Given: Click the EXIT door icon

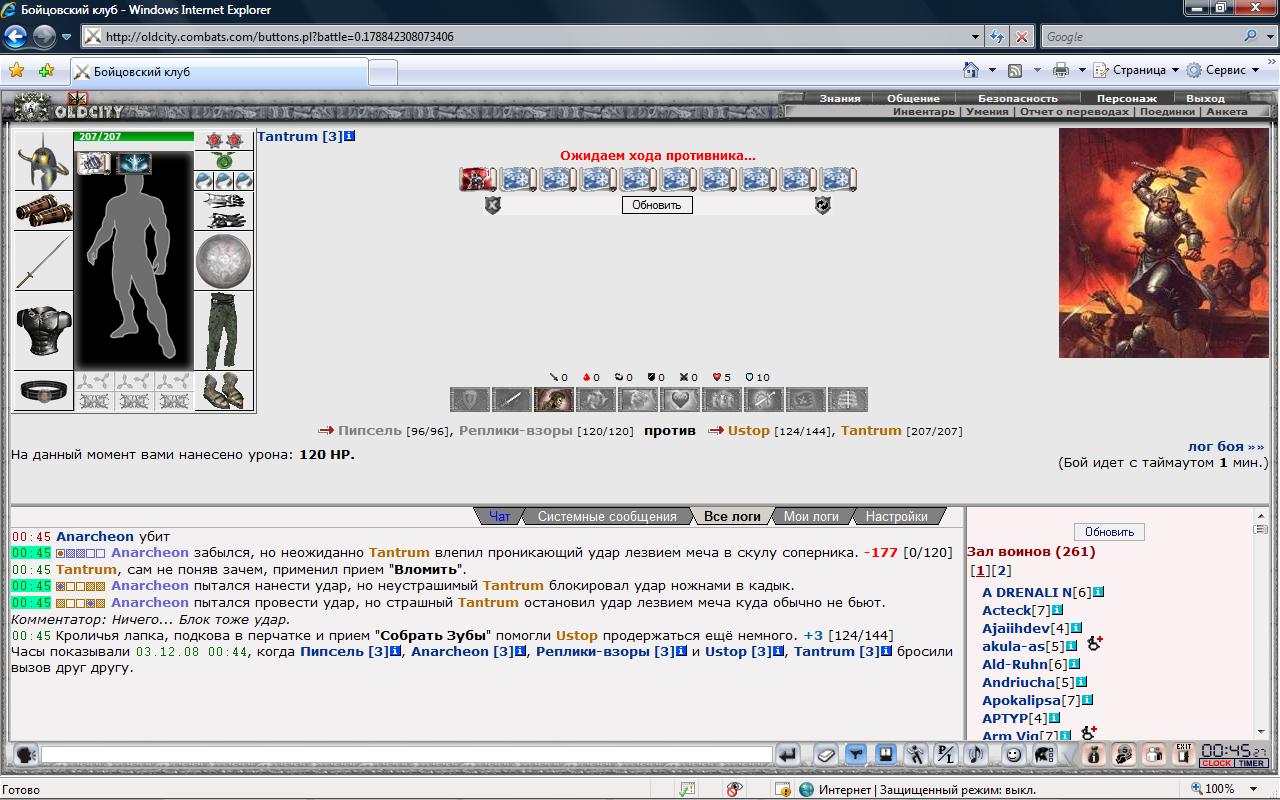Looking at the screenshot, I should pyautogui.click(x=1184, y=755).
